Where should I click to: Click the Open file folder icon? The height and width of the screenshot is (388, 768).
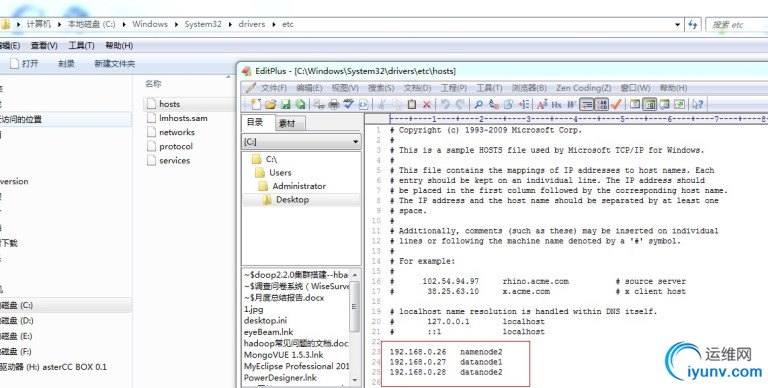(x=270, y=104)
